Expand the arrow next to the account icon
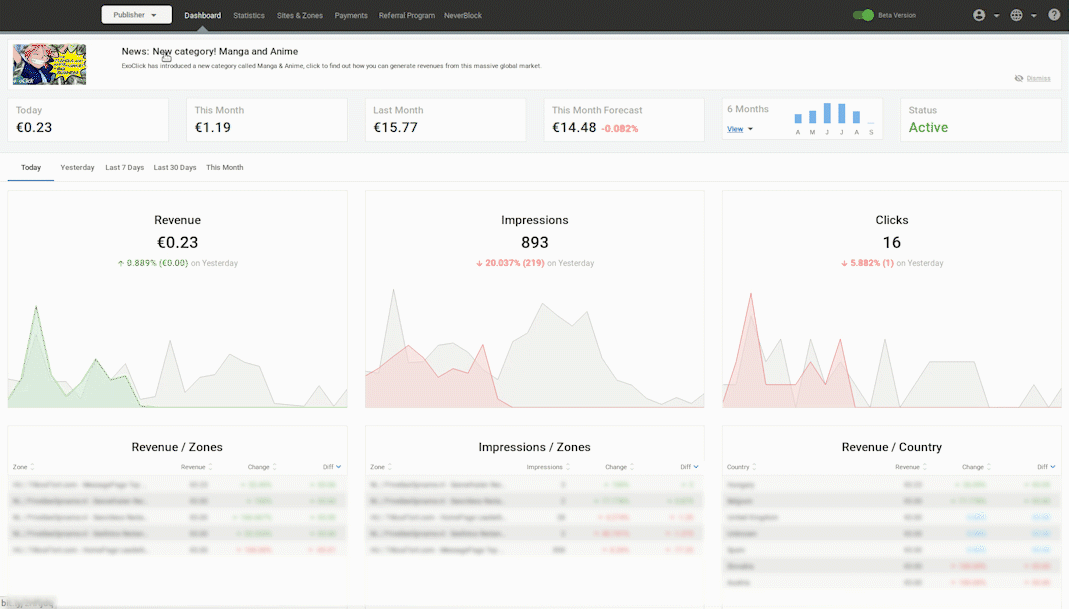 (997, 16)
